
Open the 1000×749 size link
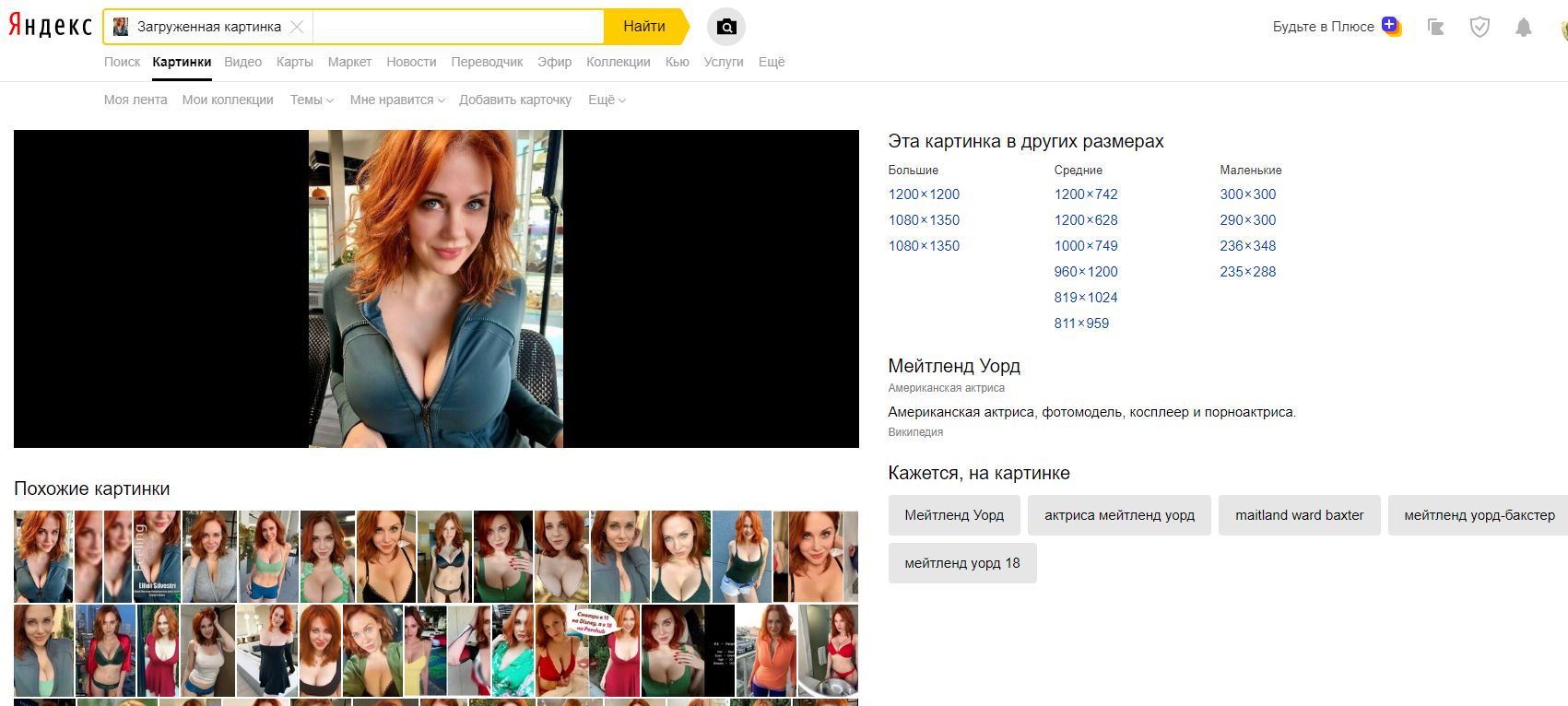(1086, 246)
